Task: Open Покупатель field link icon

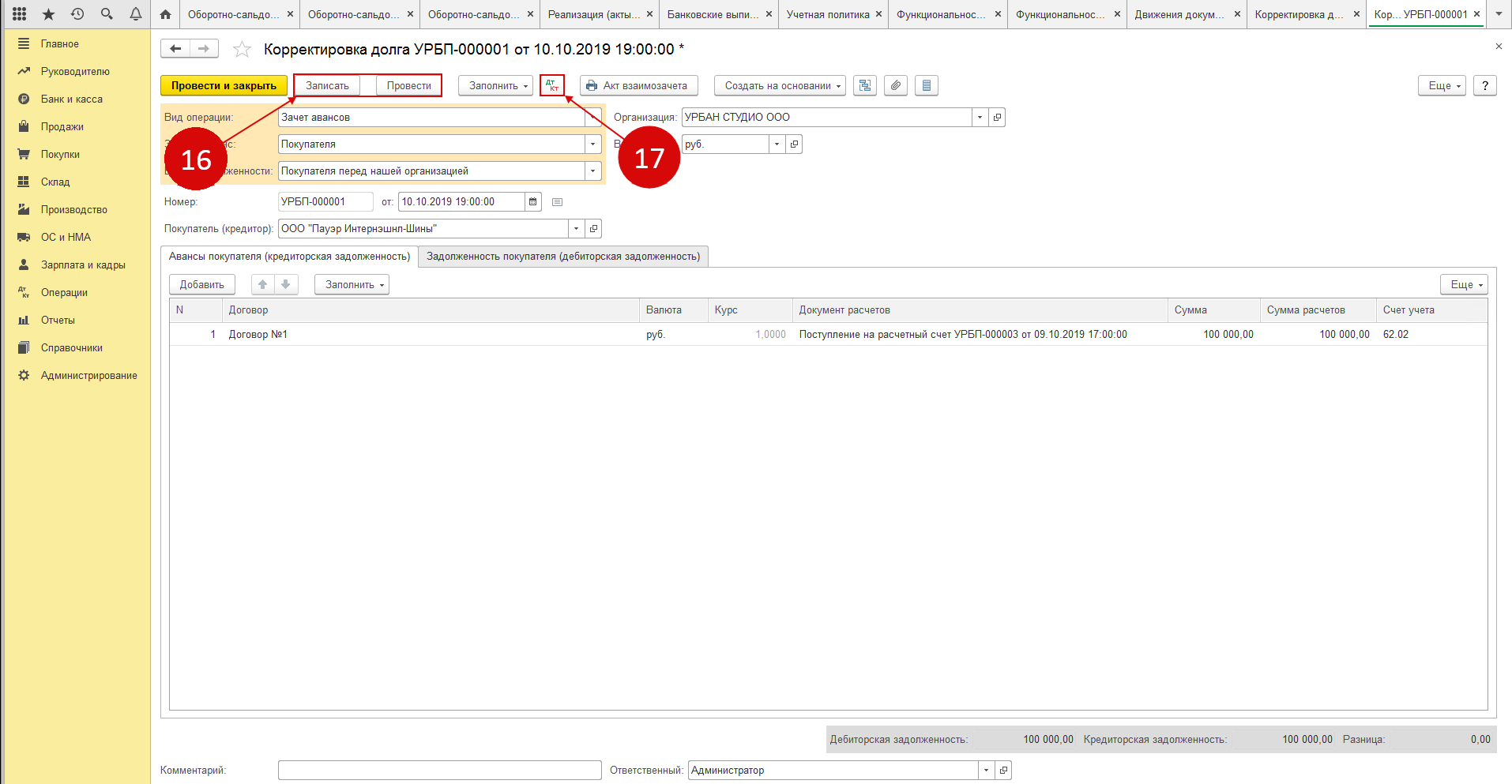Action: (x=593, y=229)
